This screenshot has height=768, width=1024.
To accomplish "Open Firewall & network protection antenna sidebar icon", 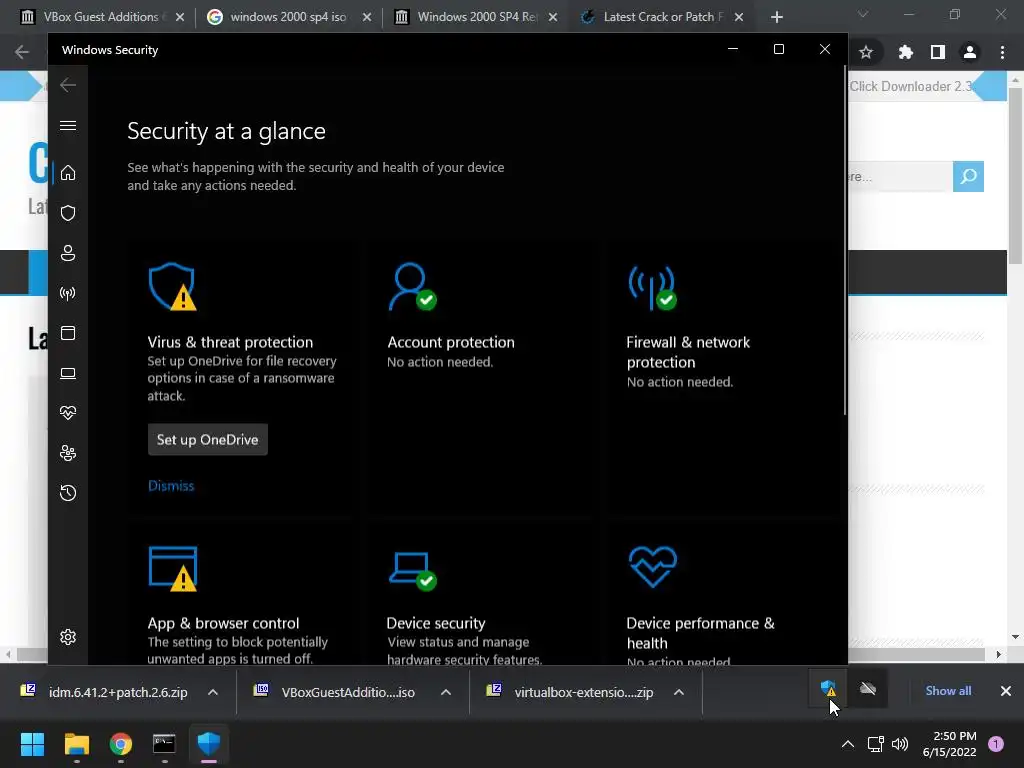I will (x=68, y=293).
